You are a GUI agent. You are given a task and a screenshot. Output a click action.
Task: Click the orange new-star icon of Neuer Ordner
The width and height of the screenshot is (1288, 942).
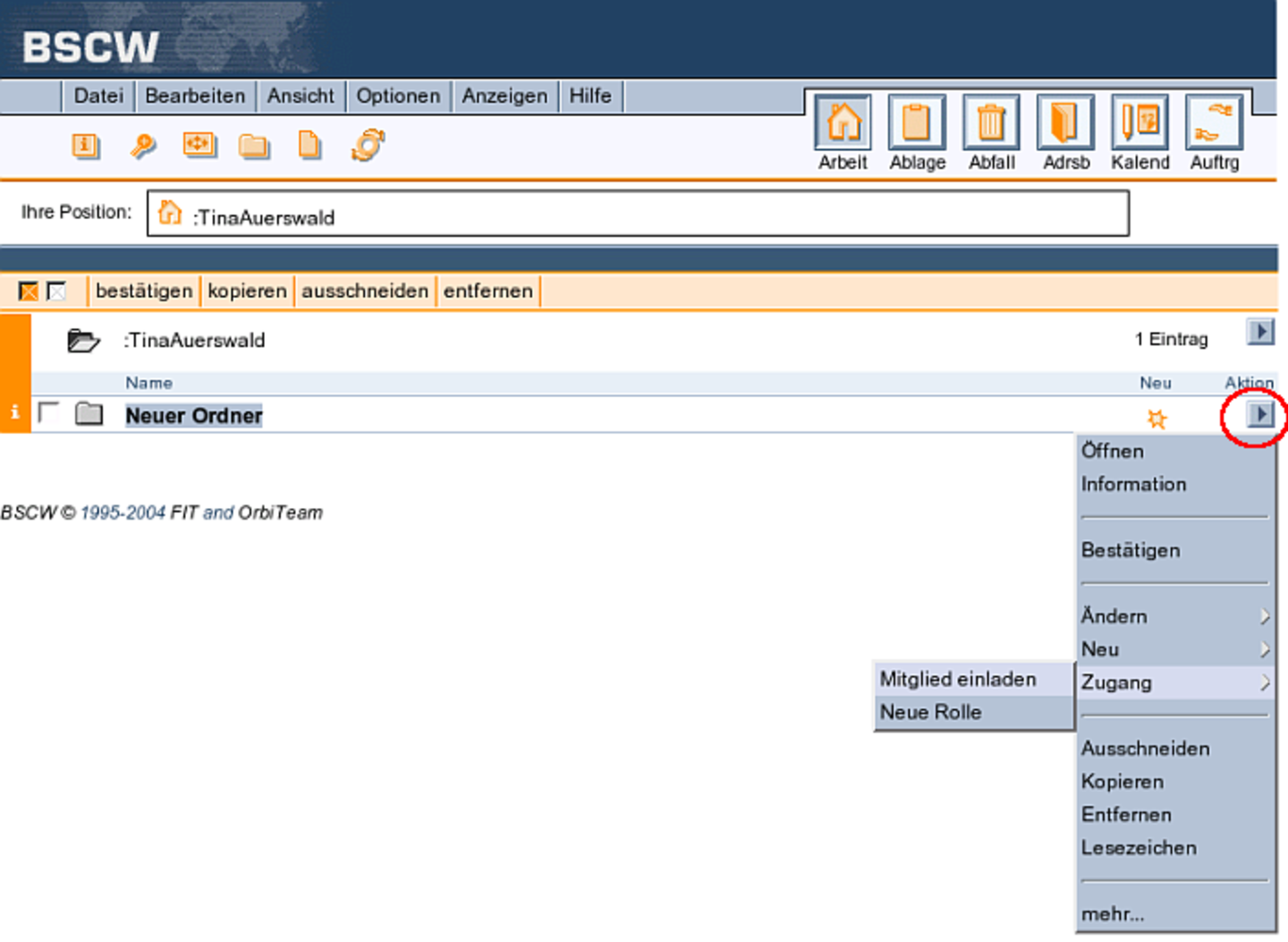pos(1157,418)
